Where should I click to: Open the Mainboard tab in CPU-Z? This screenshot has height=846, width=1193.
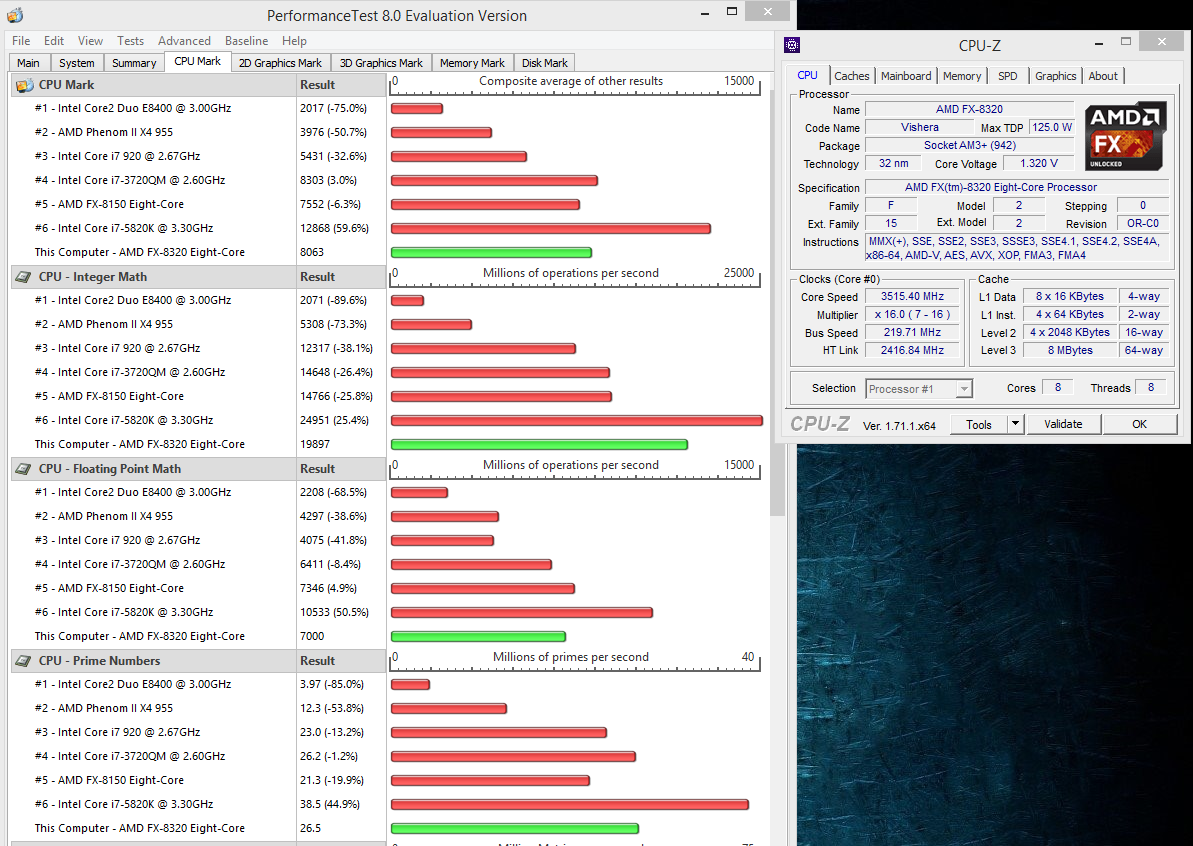pyautogui.click(x=906, y=76)
